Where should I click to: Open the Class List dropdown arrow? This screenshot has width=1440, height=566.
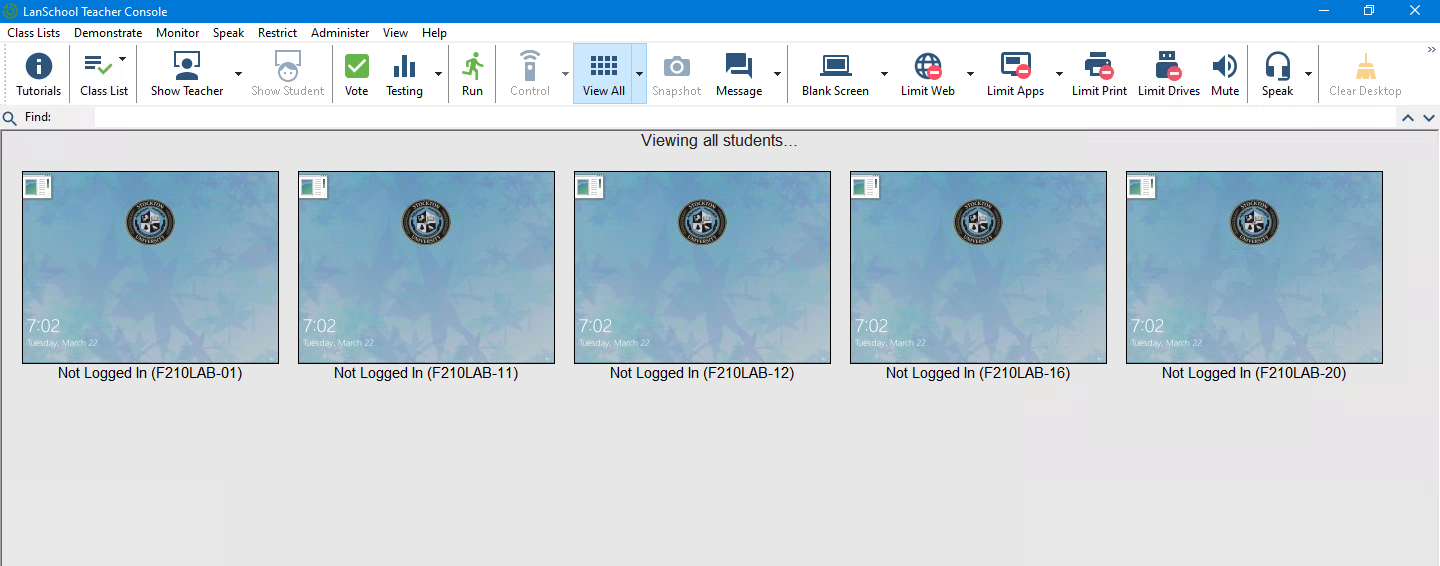point(123,58)
